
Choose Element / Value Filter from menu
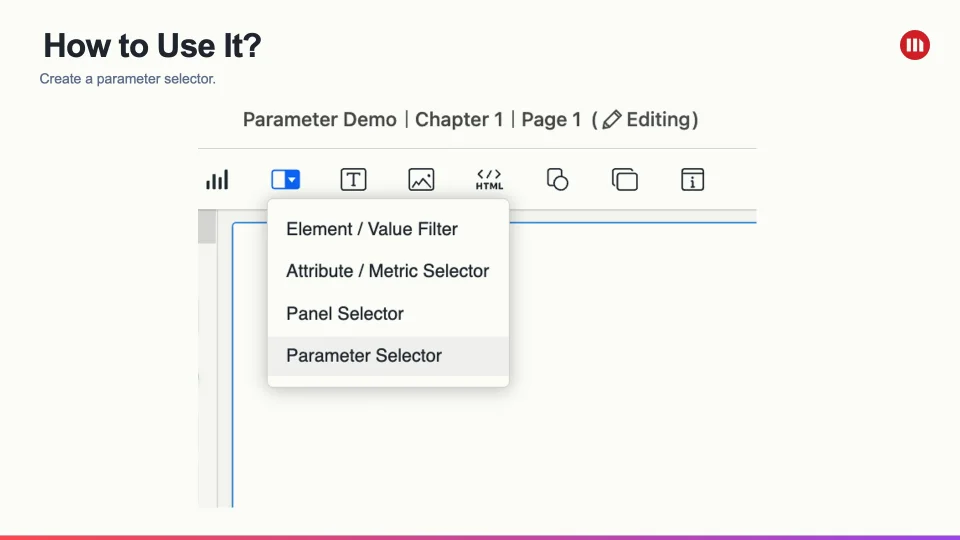coord(372,229)
